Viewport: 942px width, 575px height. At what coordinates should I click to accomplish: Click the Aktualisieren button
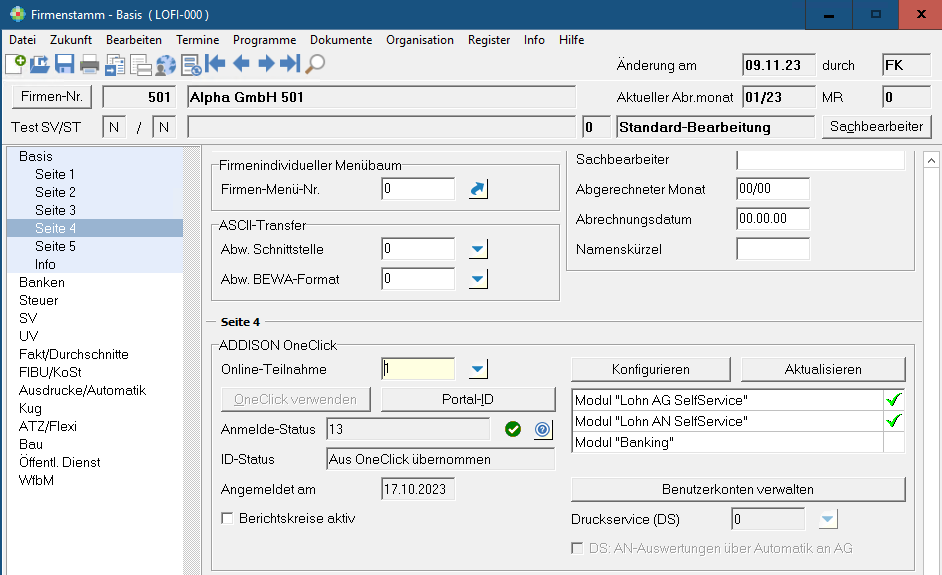823,370
